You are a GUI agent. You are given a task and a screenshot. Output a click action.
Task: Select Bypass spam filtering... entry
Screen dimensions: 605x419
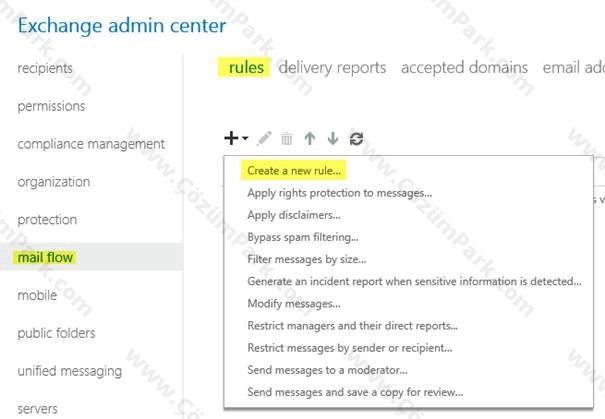(x=303, y=237)
